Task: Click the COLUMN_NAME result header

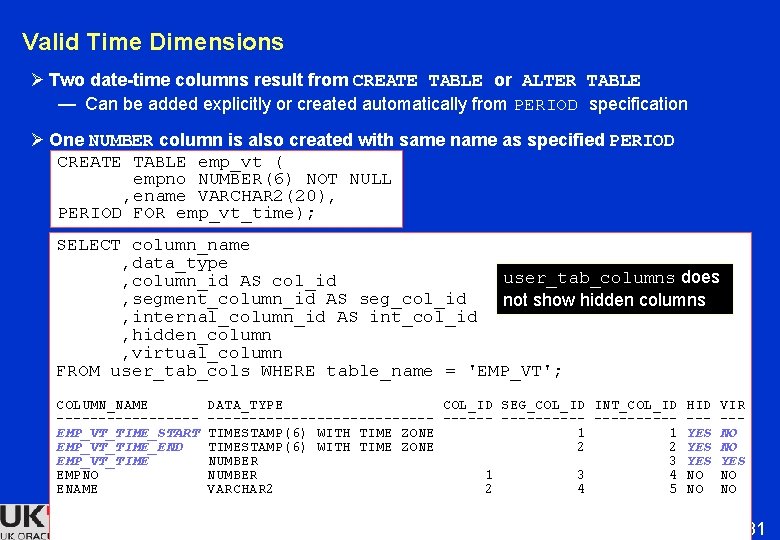Action: [x=101, y=405]
